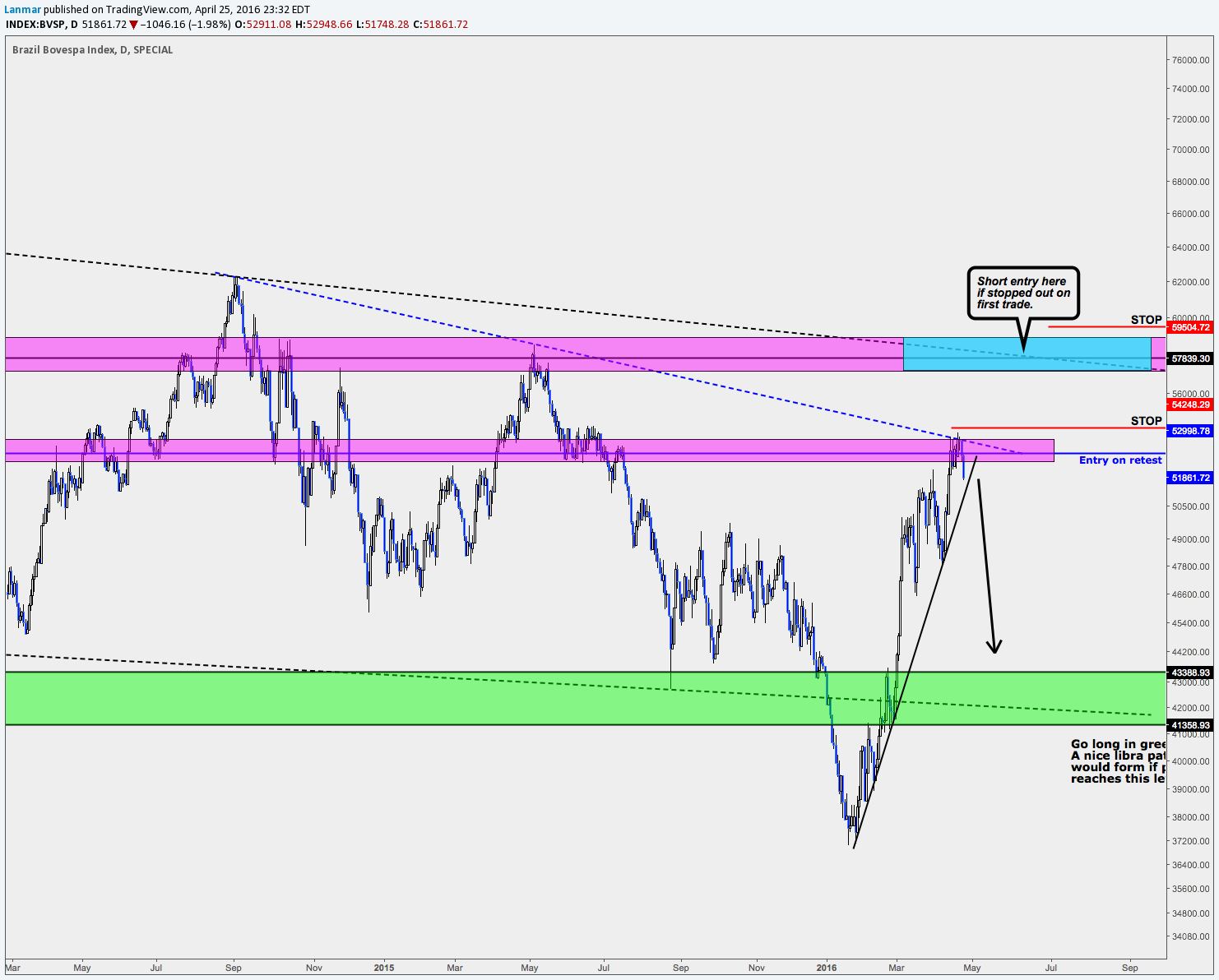
Task: Click the 45400.00 price axis label
Action: (x=1191, y=623)
